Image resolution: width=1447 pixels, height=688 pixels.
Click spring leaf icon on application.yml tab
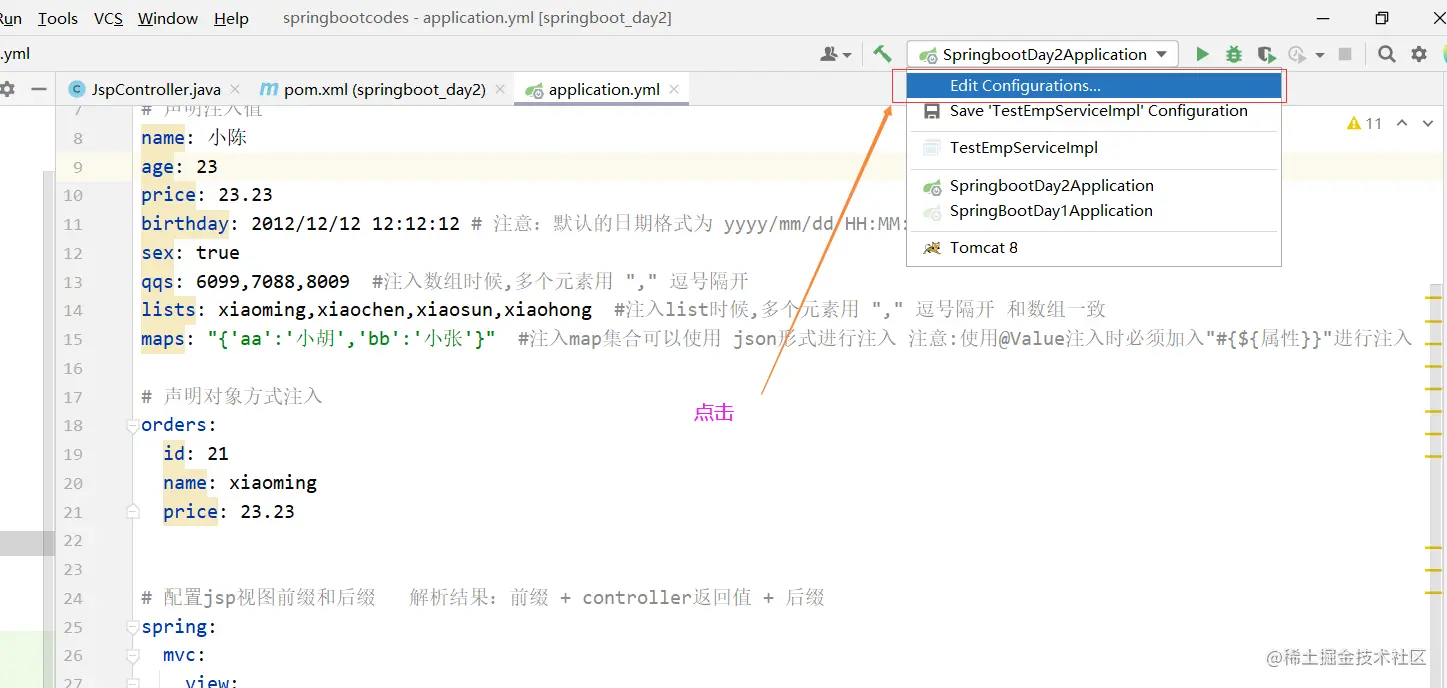(534, 90)
